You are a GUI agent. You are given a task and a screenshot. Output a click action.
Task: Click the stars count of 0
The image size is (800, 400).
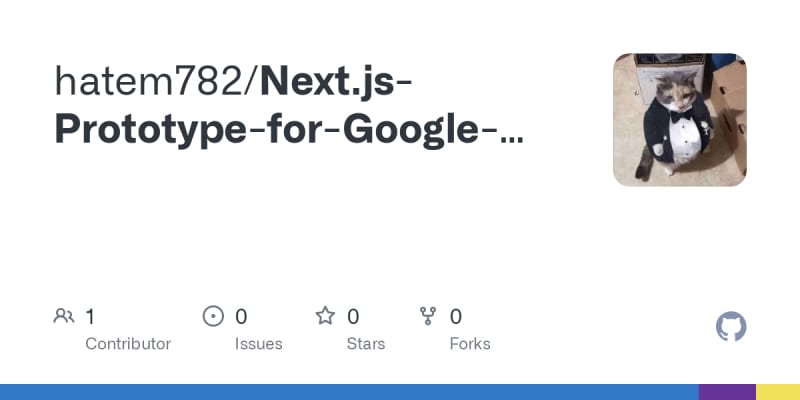[353, 317]
